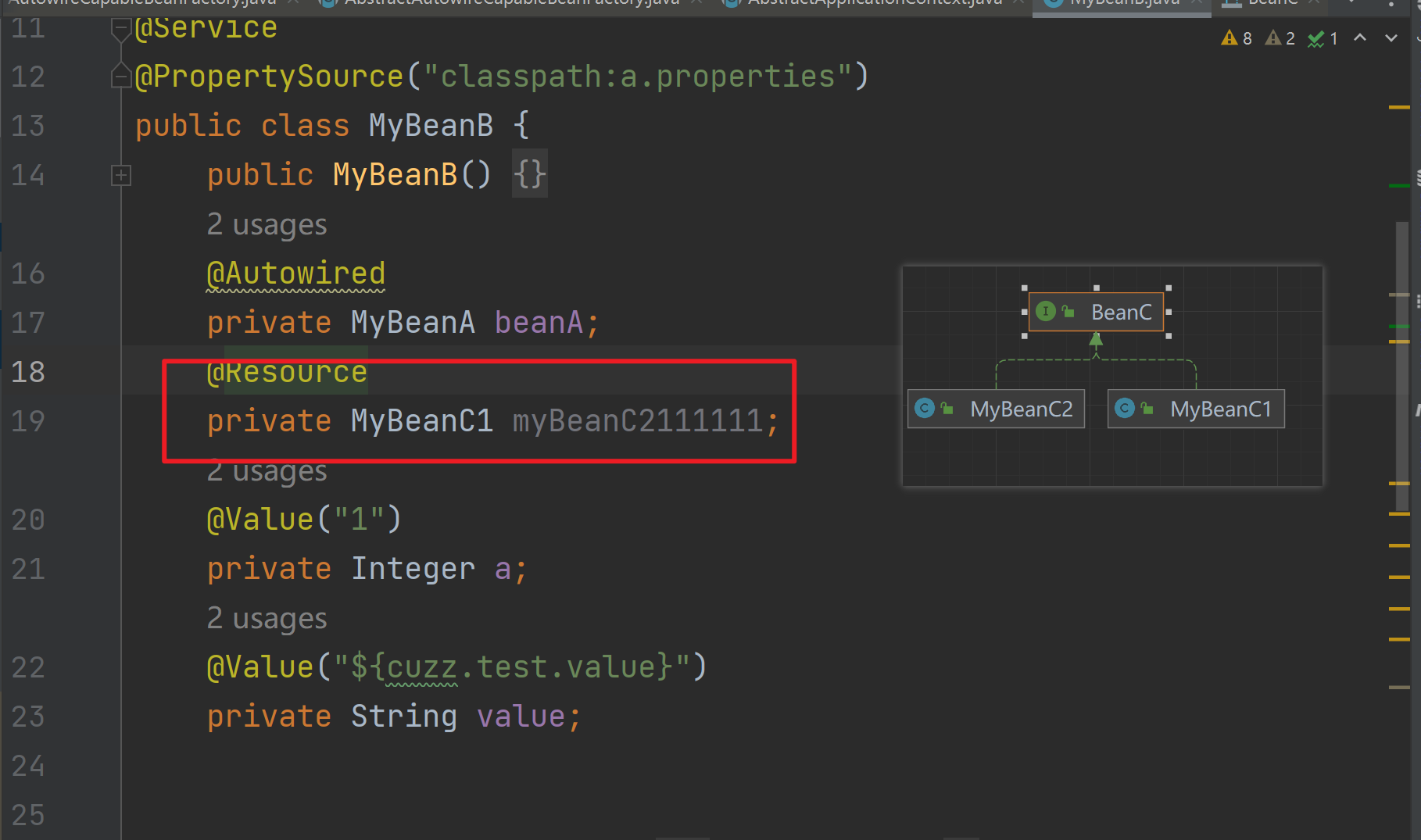Click the green interface icon on BeanC
1421x840 pixels.
point(1045,312)
